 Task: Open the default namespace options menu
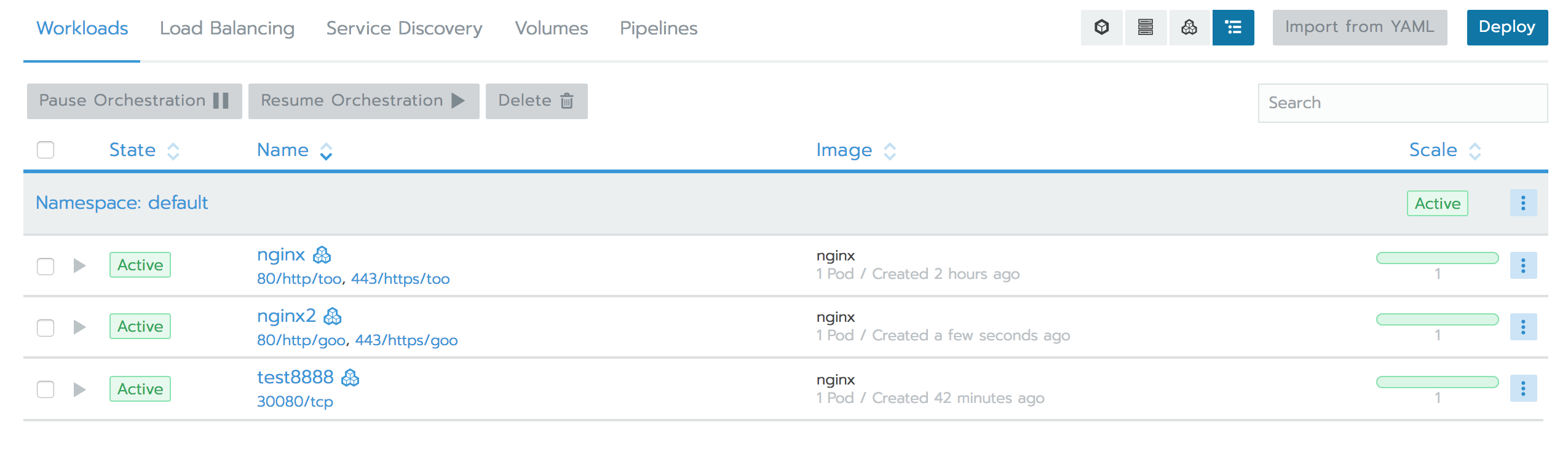1524,203
